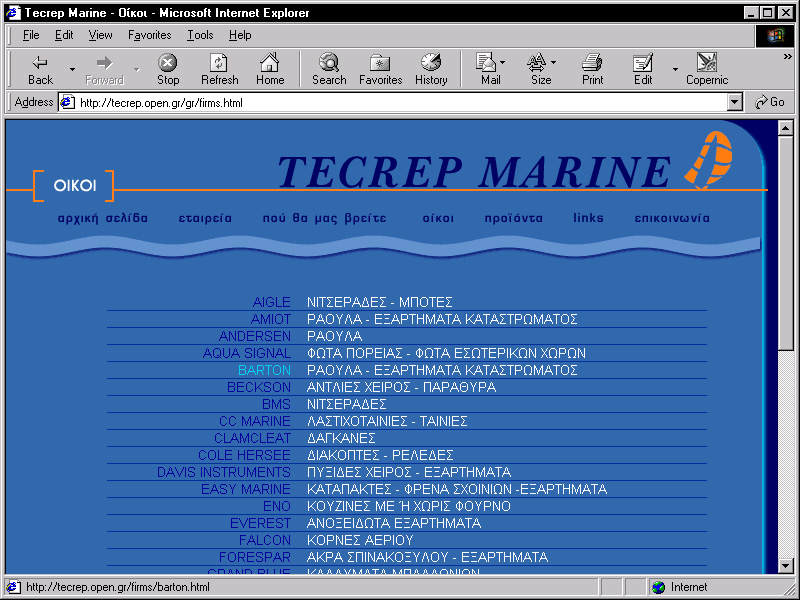Viewport: 800px width, 600px height.
Task: Click the Mail toolbar icon
Action: click(x=486, y=62)
